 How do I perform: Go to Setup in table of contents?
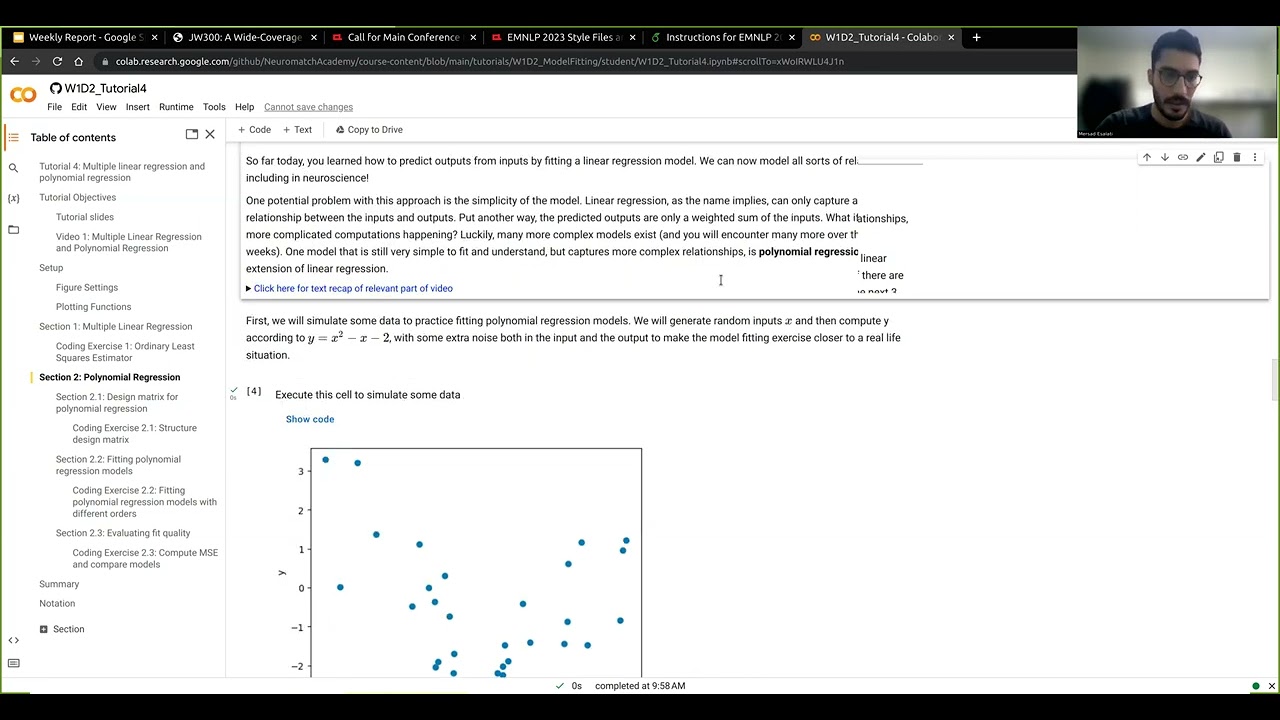click(x=51, y=268)
